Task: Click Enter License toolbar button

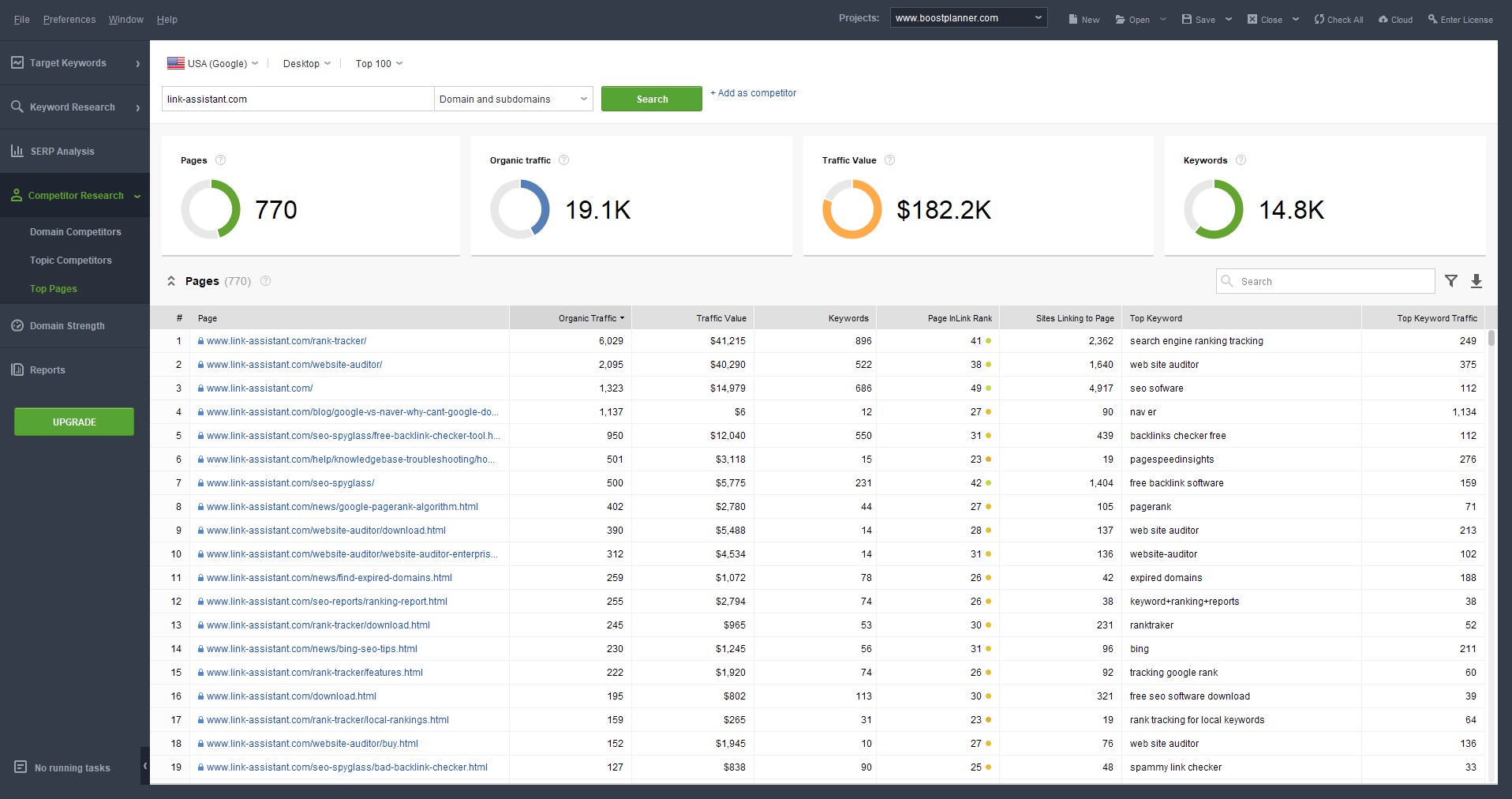Action: pos(1460,19)
